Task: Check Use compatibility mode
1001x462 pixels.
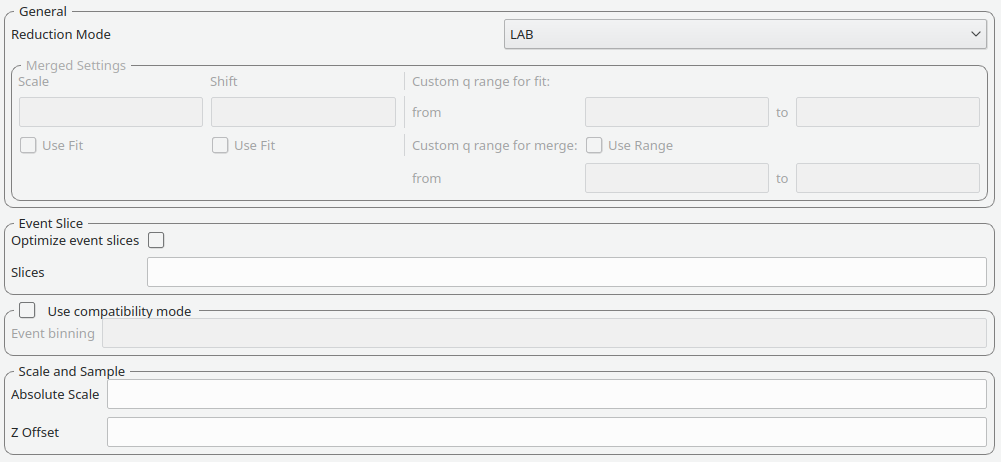Action: [x=27, y=311]
